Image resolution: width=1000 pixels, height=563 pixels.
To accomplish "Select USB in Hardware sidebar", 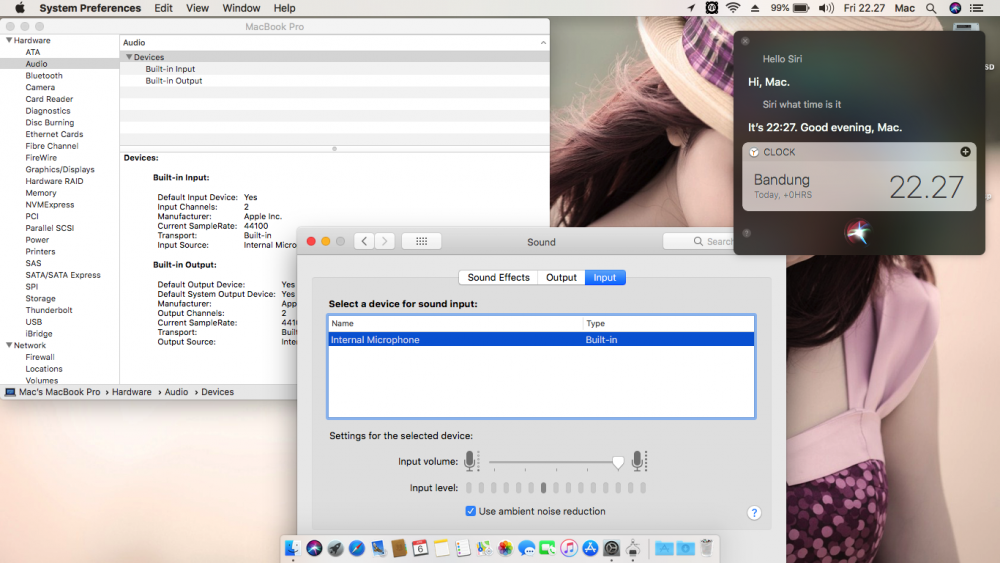I will pyautogui.click(x=34, y=322).
